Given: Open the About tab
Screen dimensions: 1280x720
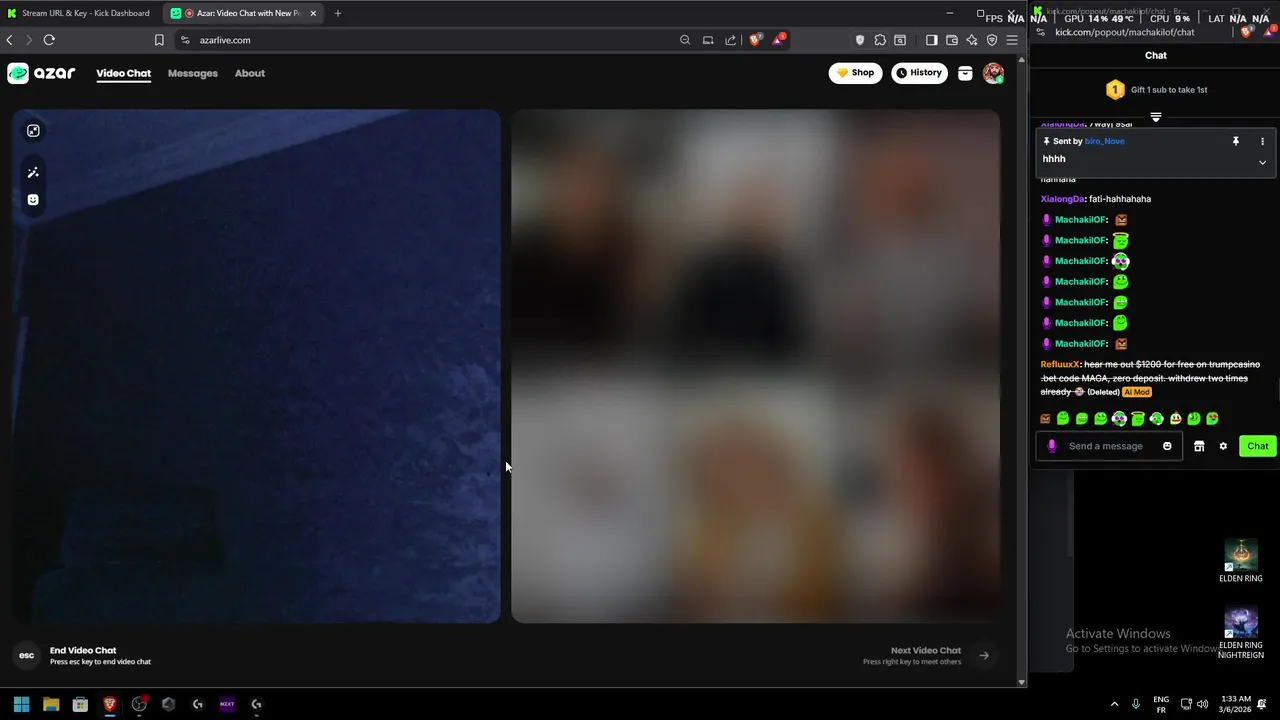Looking at the screenshot, I should pyautogui.click(x=250, y=73).
